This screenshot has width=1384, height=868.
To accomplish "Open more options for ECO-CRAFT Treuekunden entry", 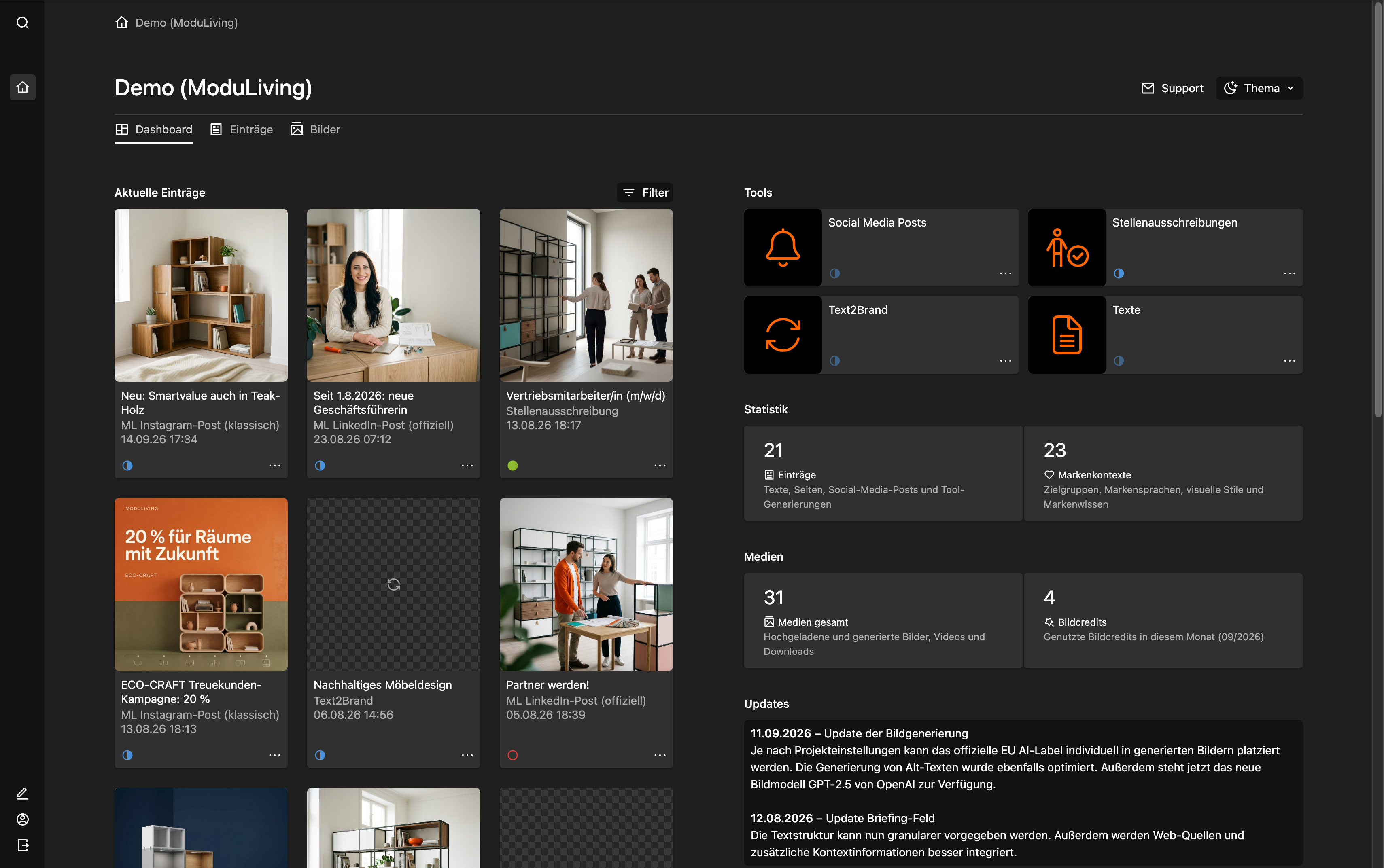I will 274,755.
